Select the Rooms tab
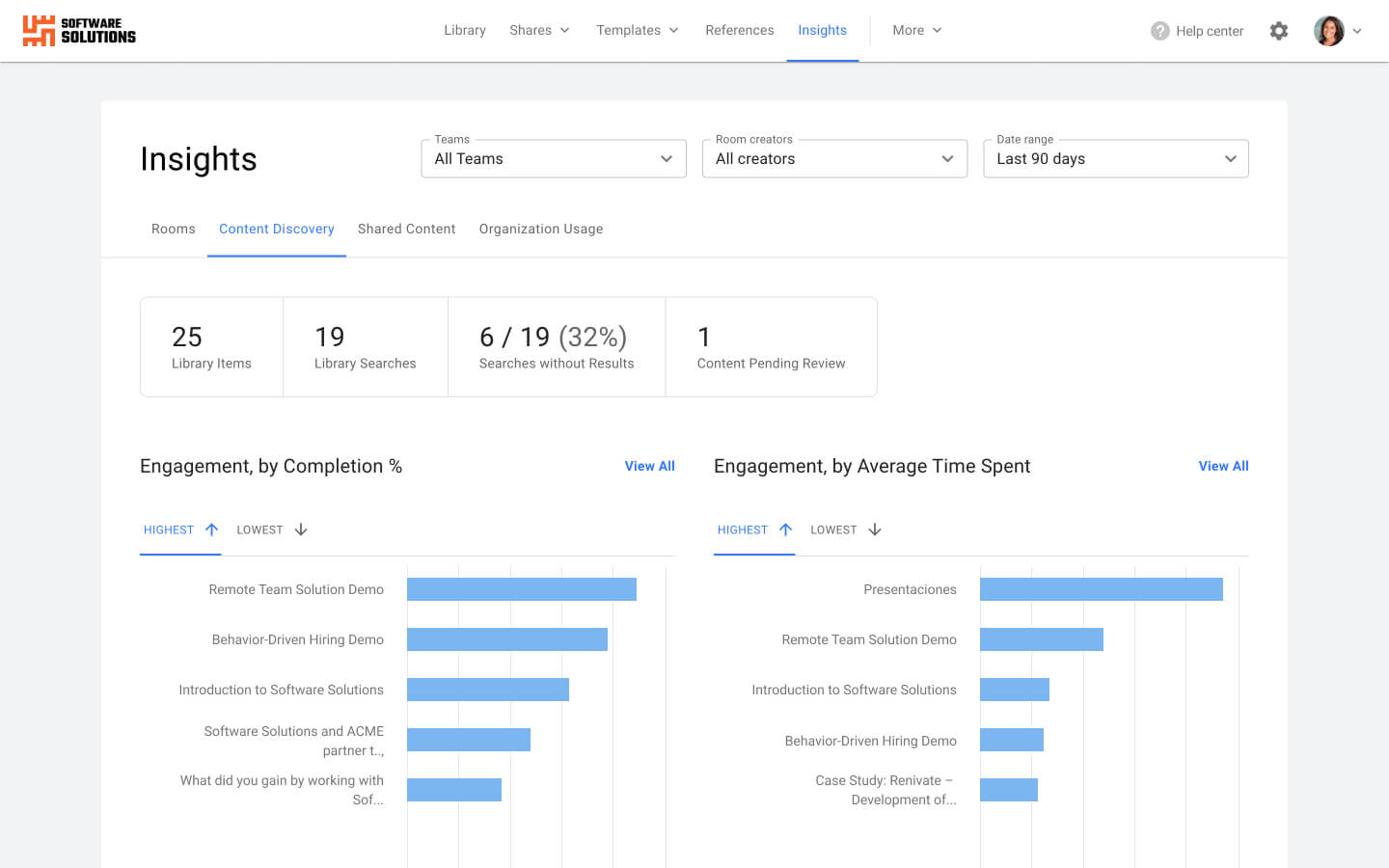The image size is (1389, 868). [x=173, y=229]
